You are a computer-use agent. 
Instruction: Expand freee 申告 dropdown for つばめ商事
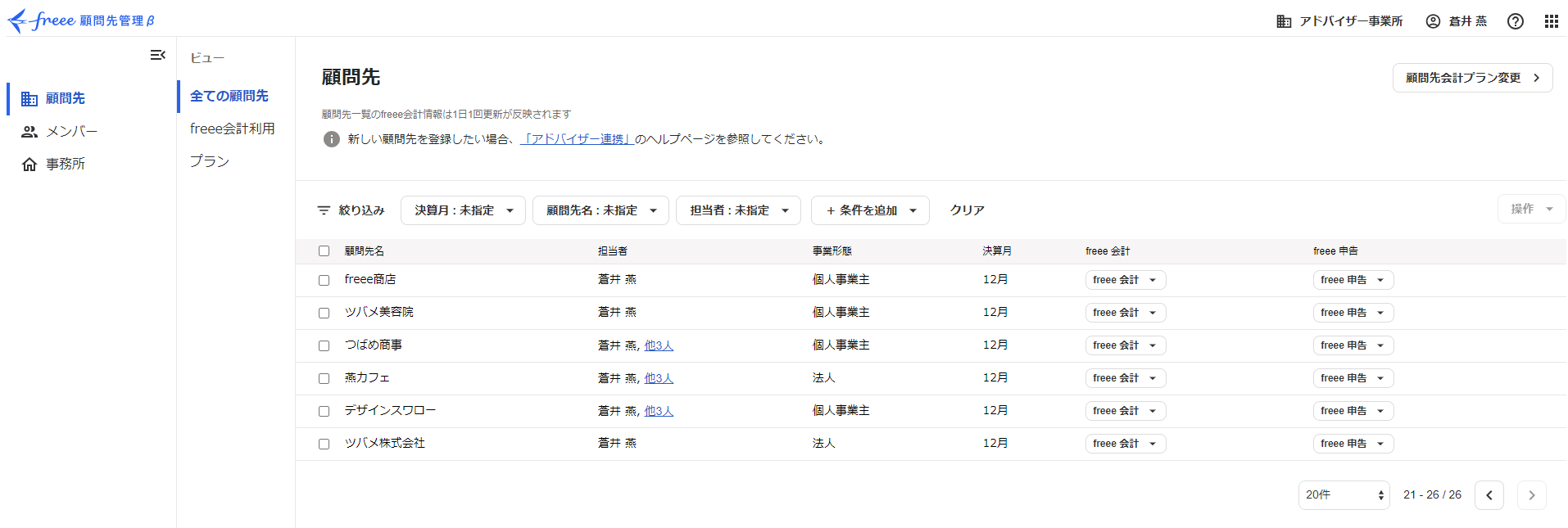pos(1353,345)
